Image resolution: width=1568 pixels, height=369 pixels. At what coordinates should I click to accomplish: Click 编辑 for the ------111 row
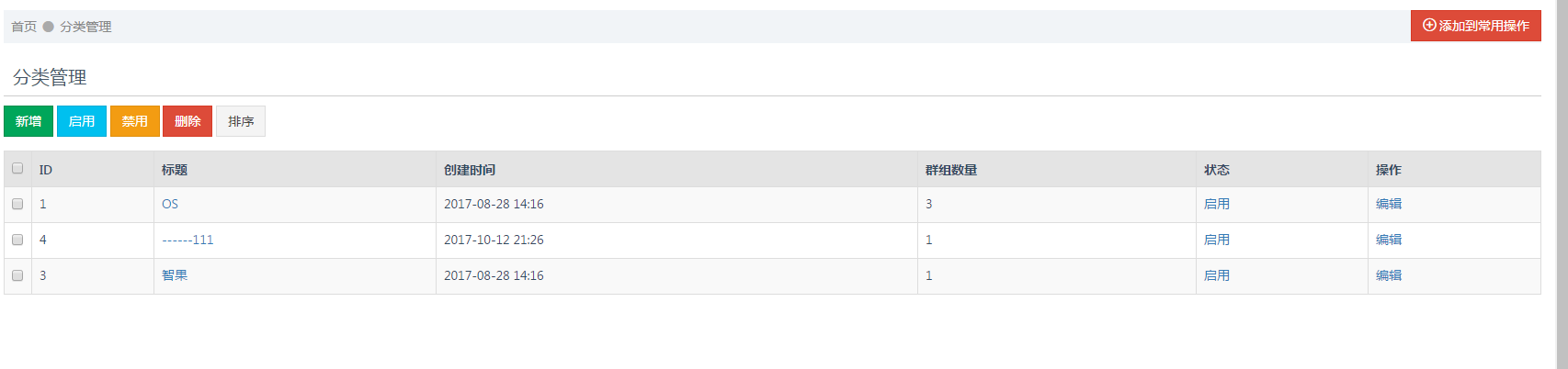pos(1389,240)
